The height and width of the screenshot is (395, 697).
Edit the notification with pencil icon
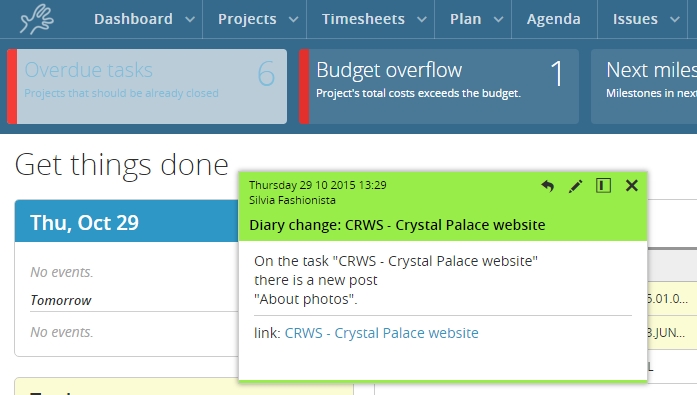pos(575,186)
